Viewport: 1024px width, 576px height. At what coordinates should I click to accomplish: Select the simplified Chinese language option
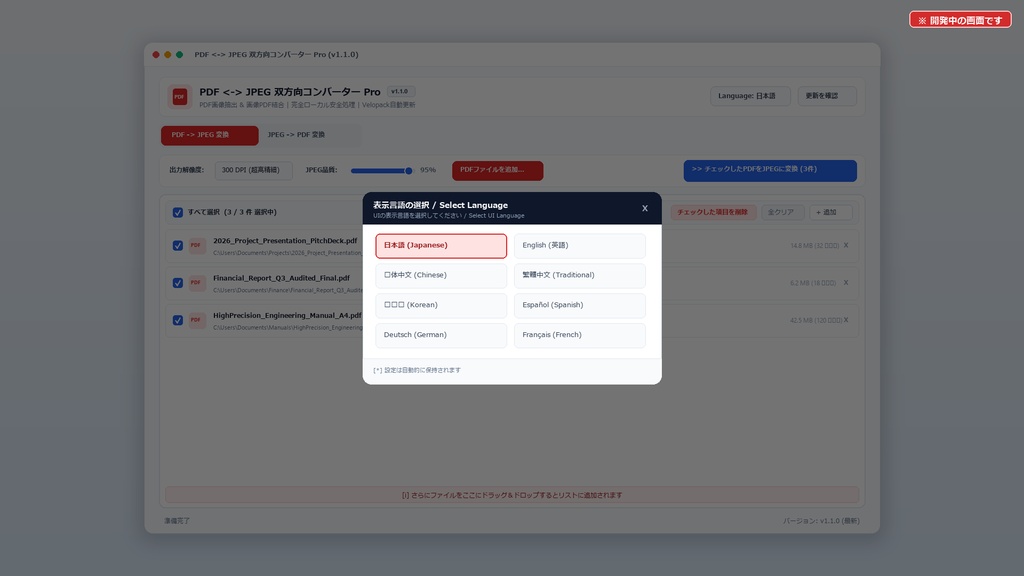click(441, 276)
